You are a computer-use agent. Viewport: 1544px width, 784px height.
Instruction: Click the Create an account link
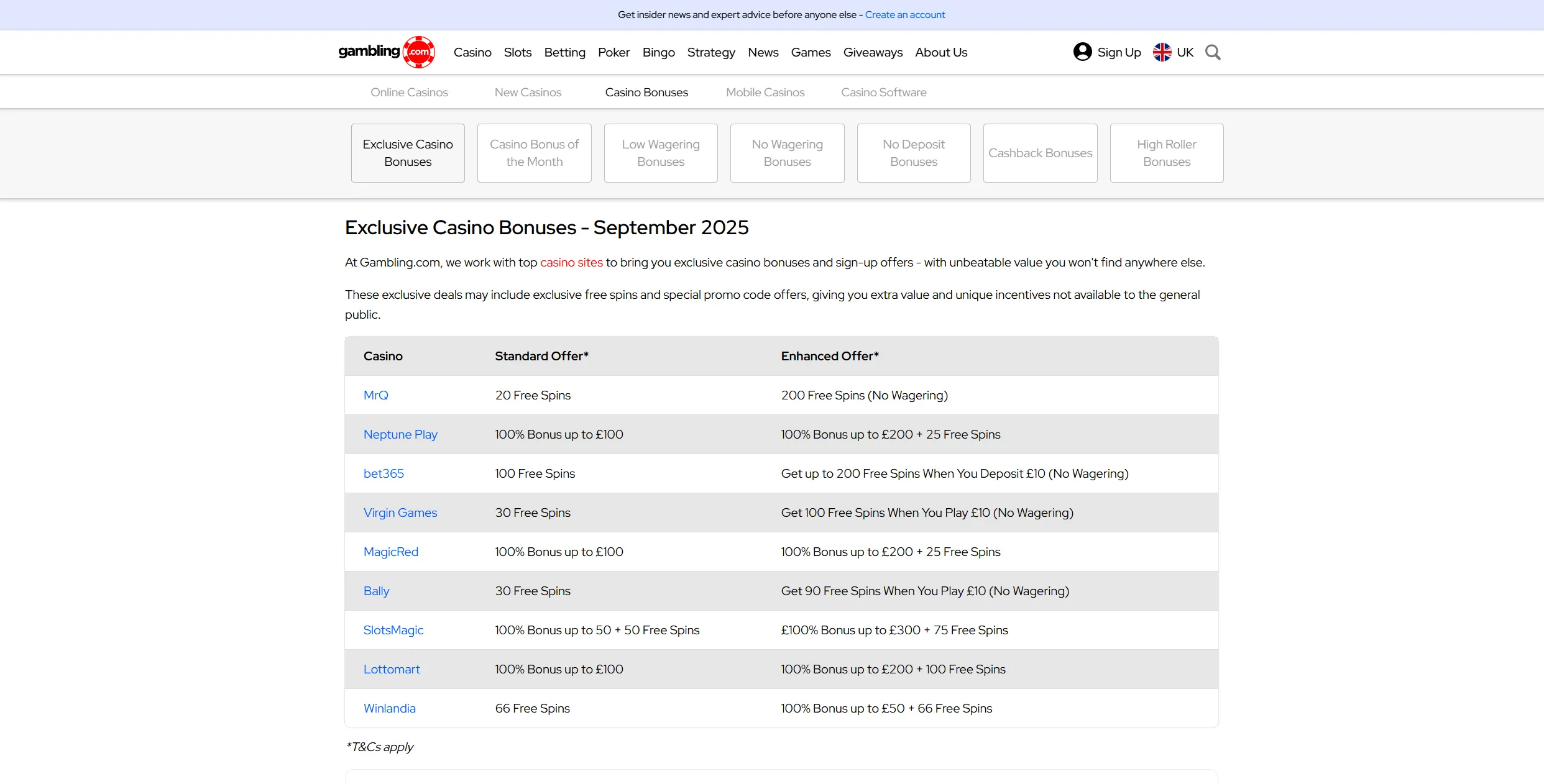[905, 14]
